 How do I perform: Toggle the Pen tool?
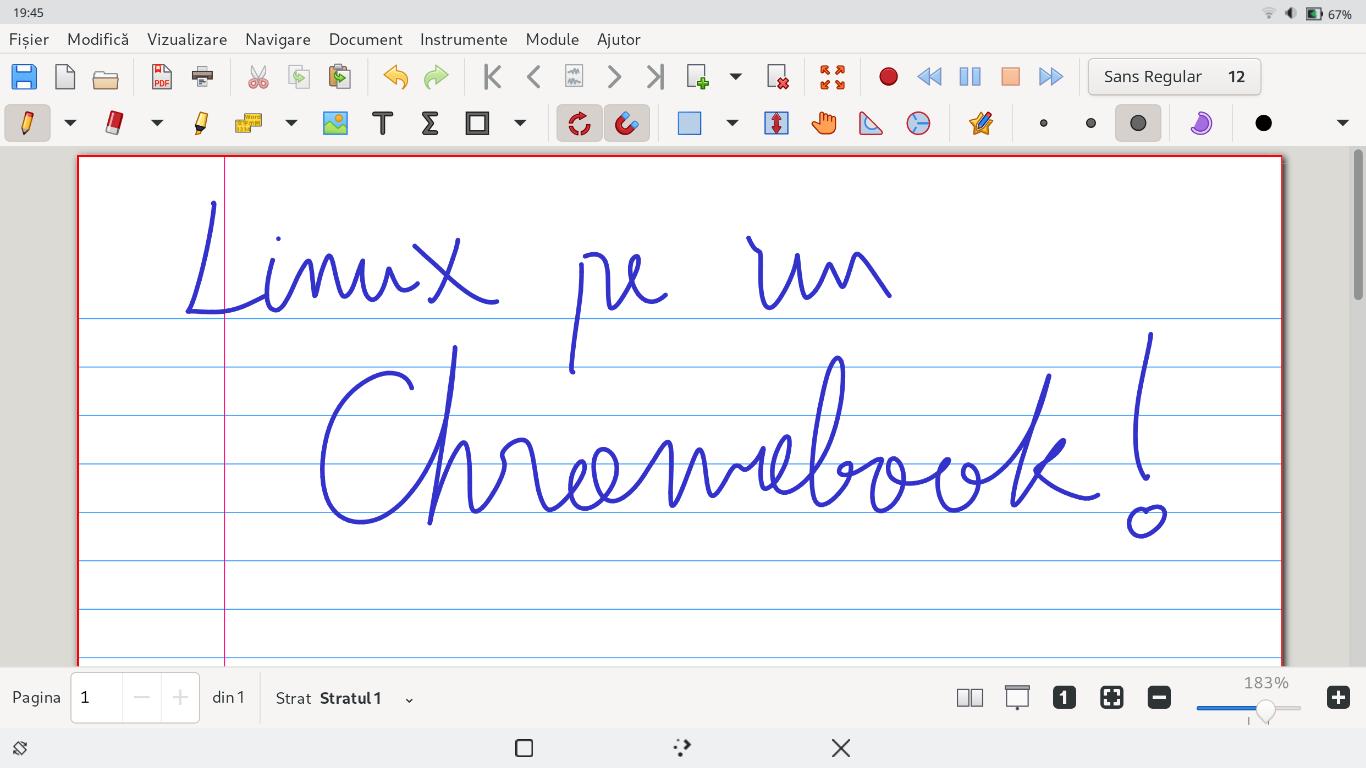[x=27, y=123]
